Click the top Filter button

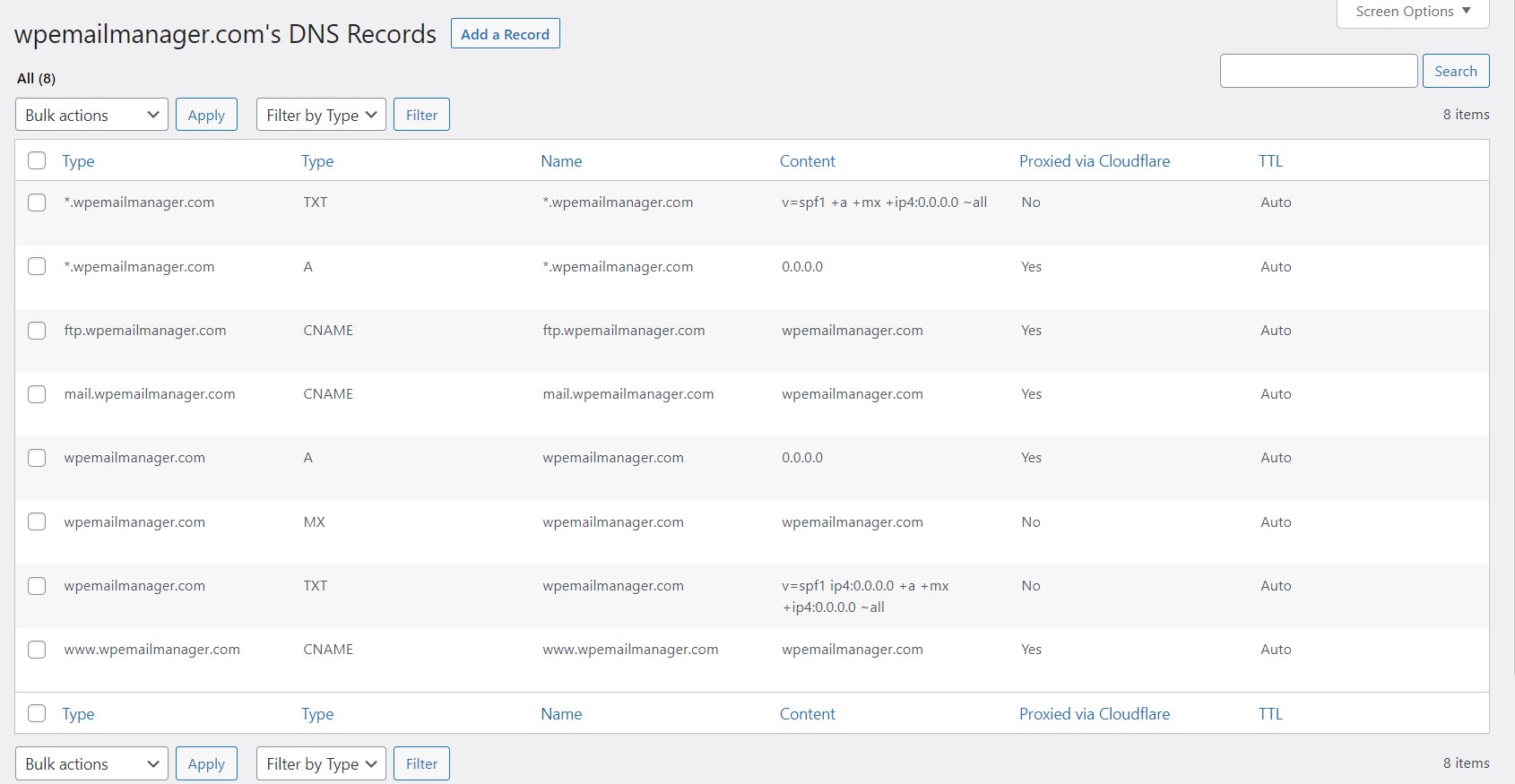pyautogui.click(x=421, y=115)
